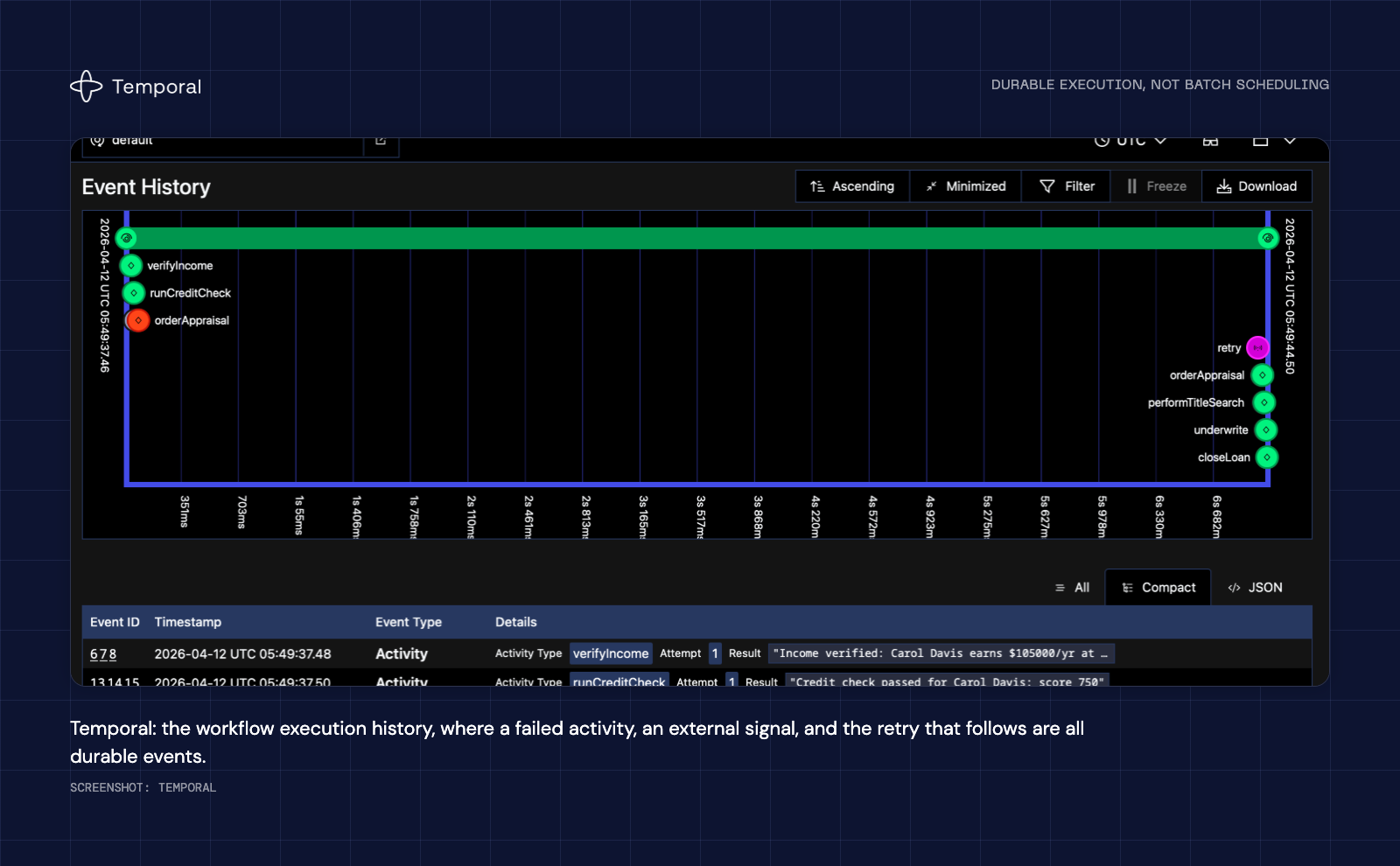
Task: Toggle Ascending sort order
Action: pos(852,186)
